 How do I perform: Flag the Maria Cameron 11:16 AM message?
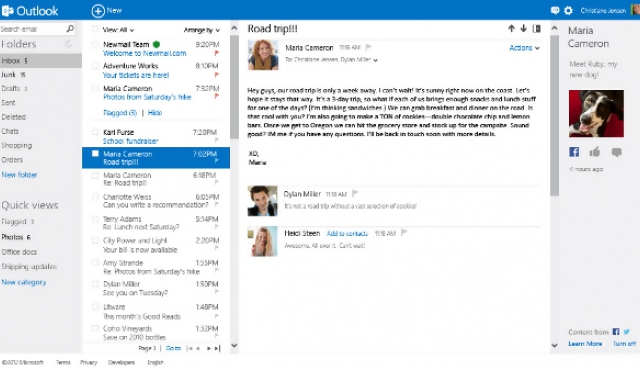[368, 47]
